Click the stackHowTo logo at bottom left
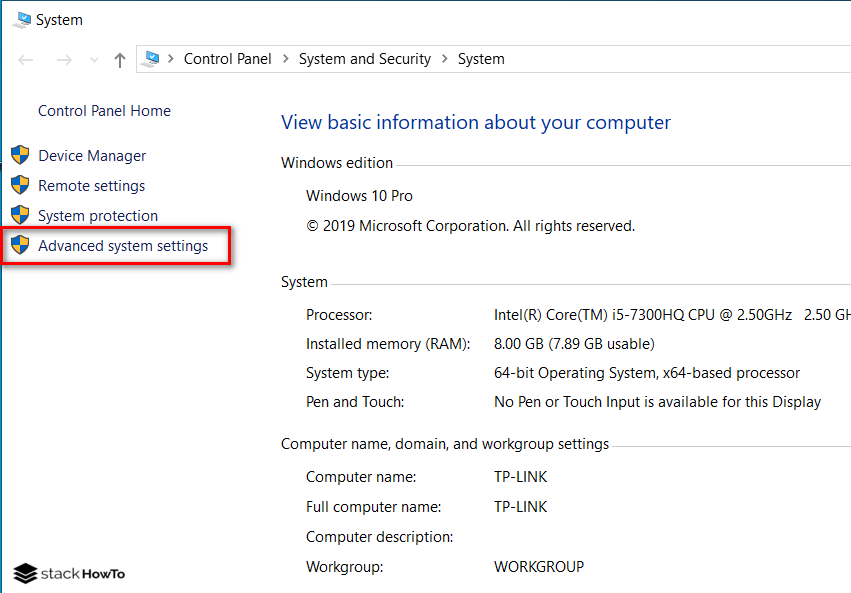Viewport: 851px width, 593px height. [68, 573]
